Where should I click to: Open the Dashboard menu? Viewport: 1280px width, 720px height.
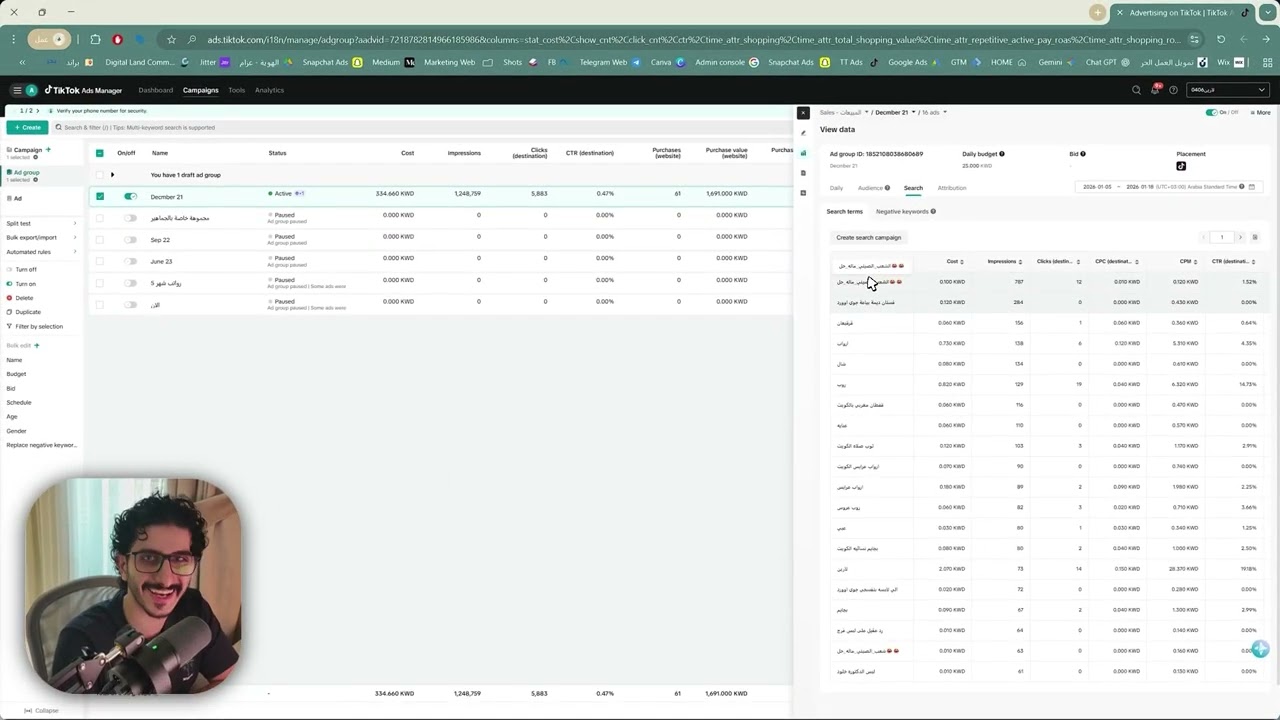(x=155, y=90)
